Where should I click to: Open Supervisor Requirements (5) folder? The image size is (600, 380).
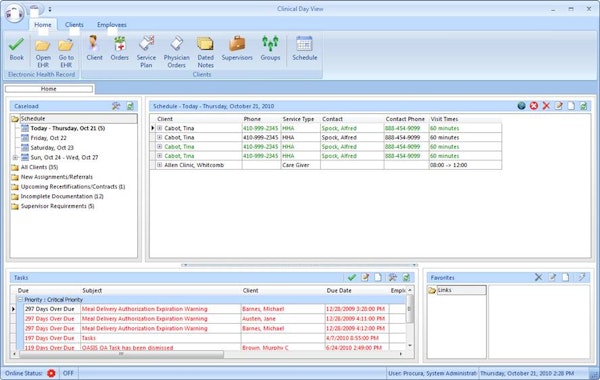57,206
